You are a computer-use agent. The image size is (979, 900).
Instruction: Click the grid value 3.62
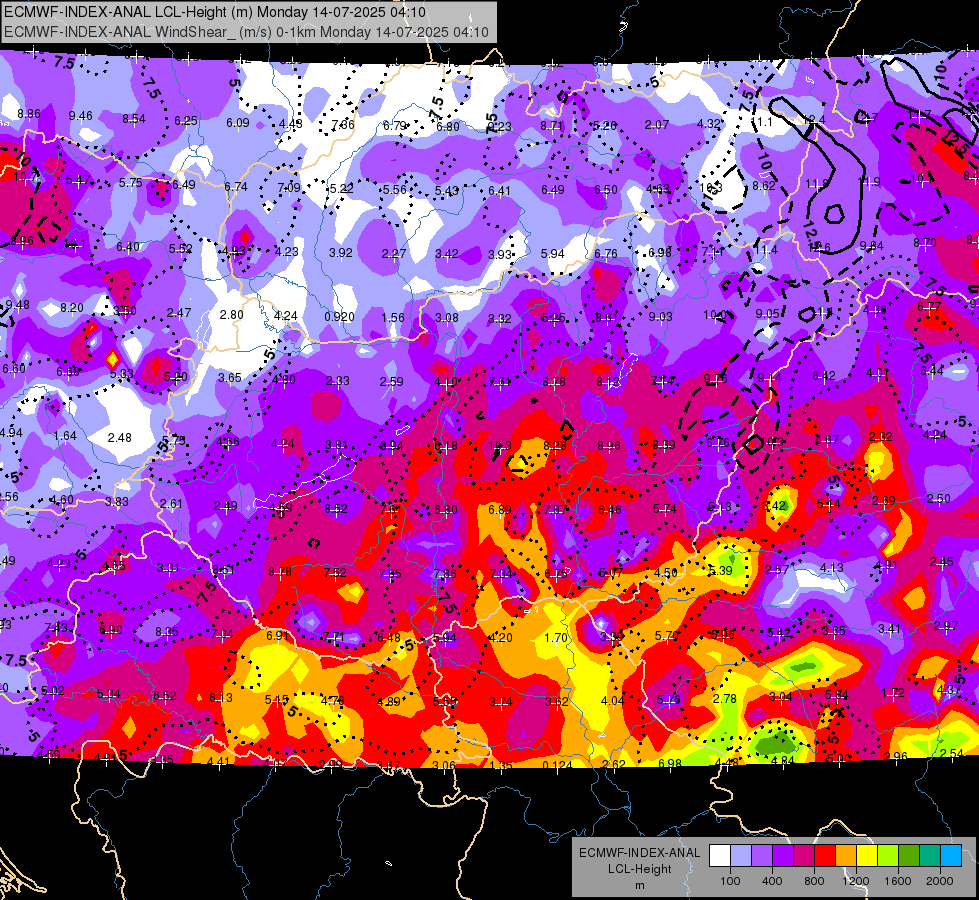556,701
